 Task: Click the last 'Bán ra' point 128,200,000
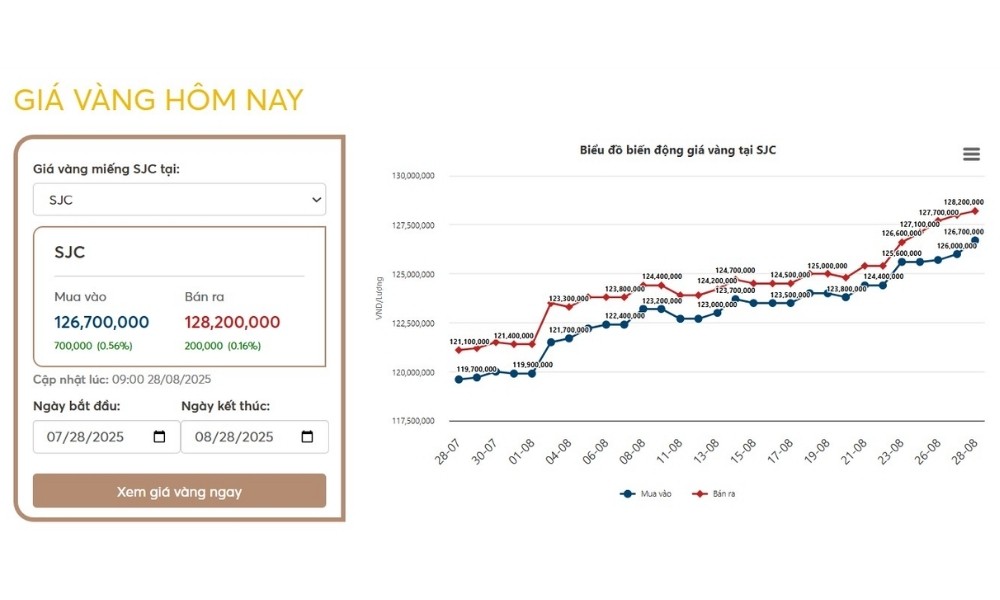pos(975,210)
